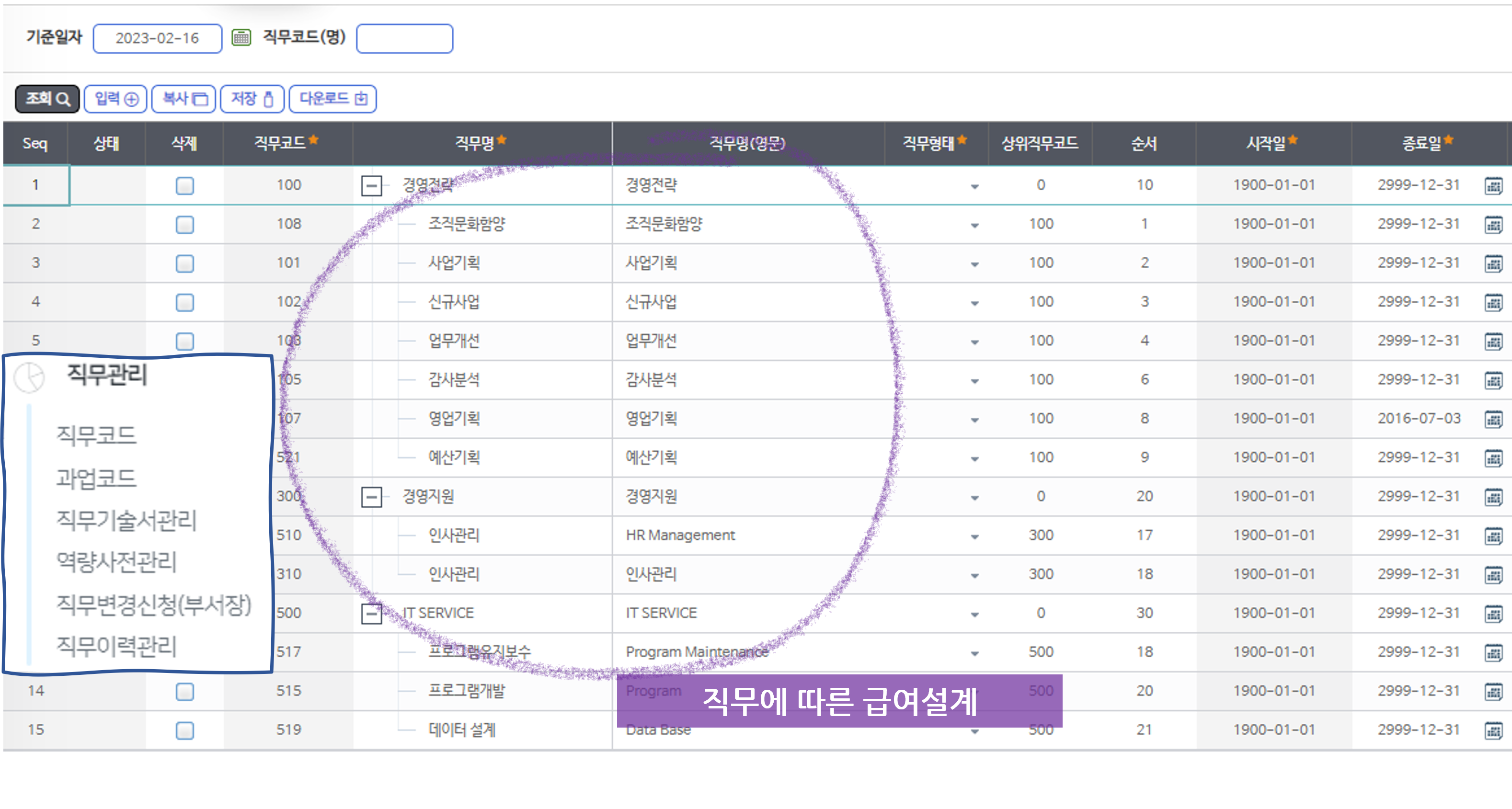
Task: Tick delete checkbox for job code 108
Action: click(185, 225)
